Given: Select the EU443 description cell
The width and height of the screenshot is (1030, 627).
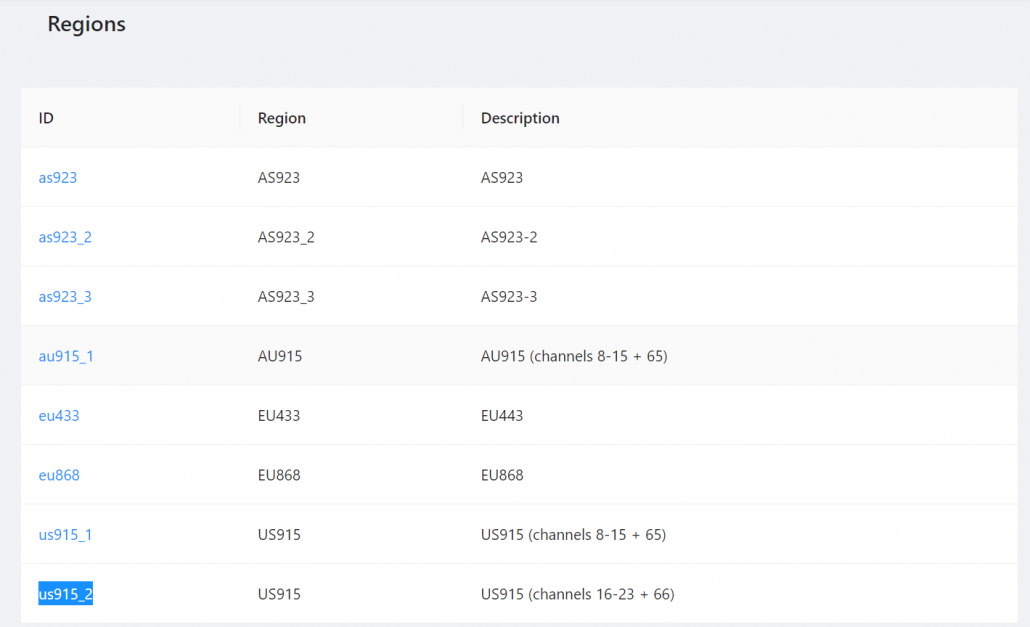Looking at the screenshot, I should tap(503, 415).
